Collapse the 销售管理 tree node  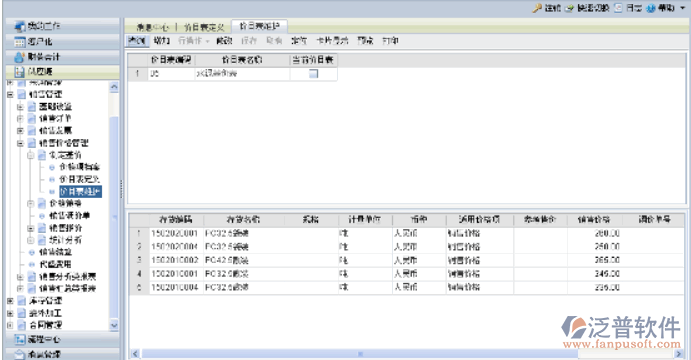point(10,94)
